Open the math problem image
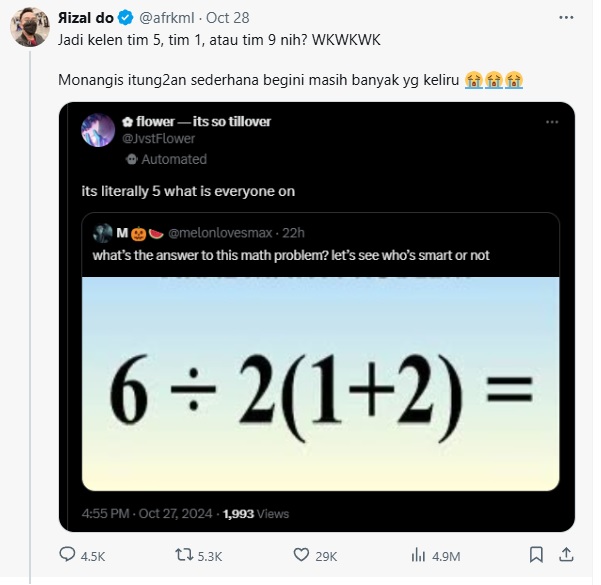The width and height of the screenshot is (601, 585). [x=320, y=384]
